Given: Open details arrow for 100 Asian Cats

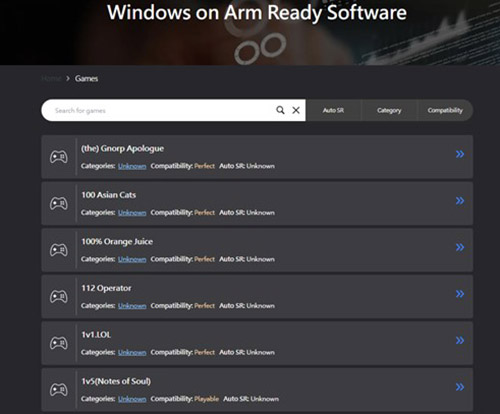Looking at the screenshot, I should [x=460, y=201].
